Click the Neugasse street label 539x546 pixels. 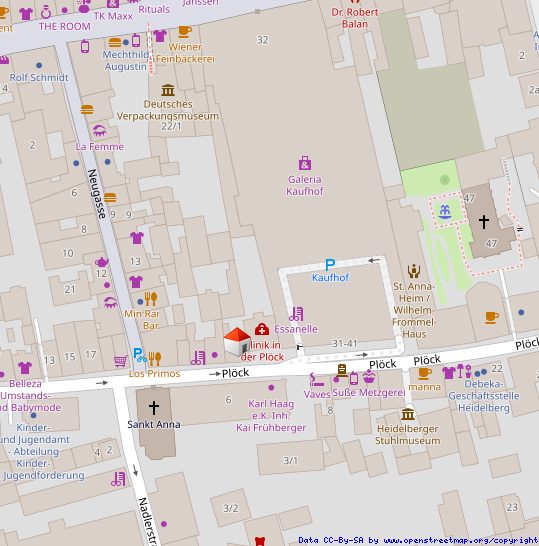[97, 194]
